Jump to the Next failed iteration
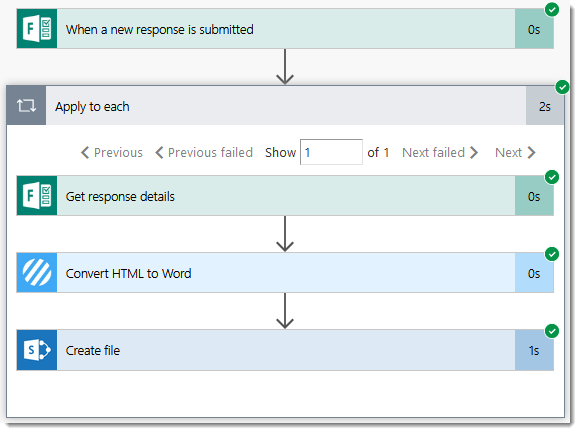 pos(440,152)
